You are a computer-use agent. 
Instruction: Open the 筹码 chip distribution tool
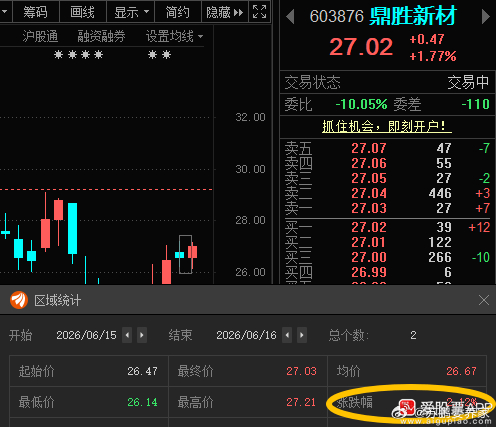[35, 12]
